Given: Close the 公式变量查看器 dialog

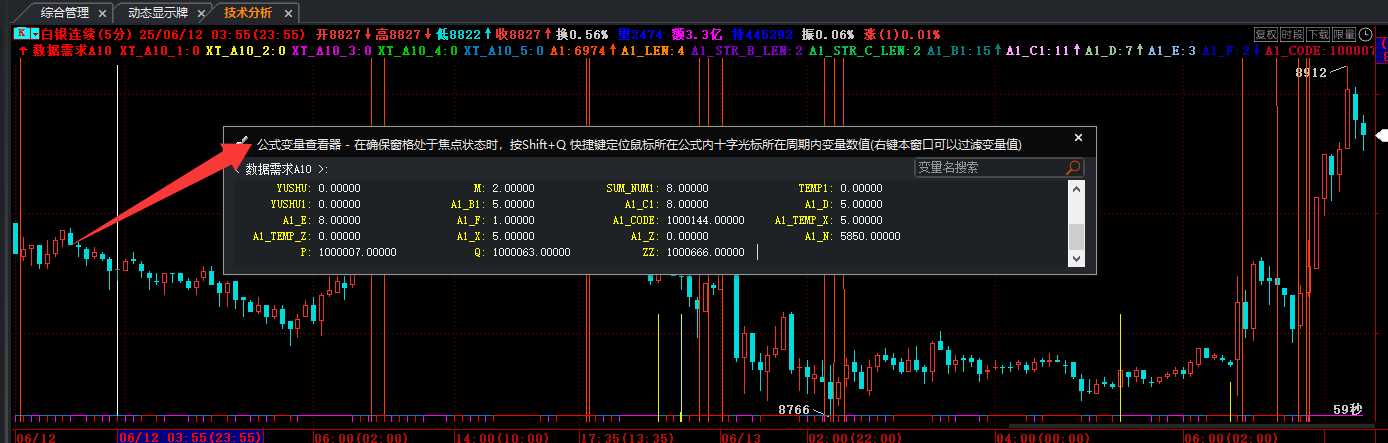Looking at the screenshot, I should [1078, 138].
